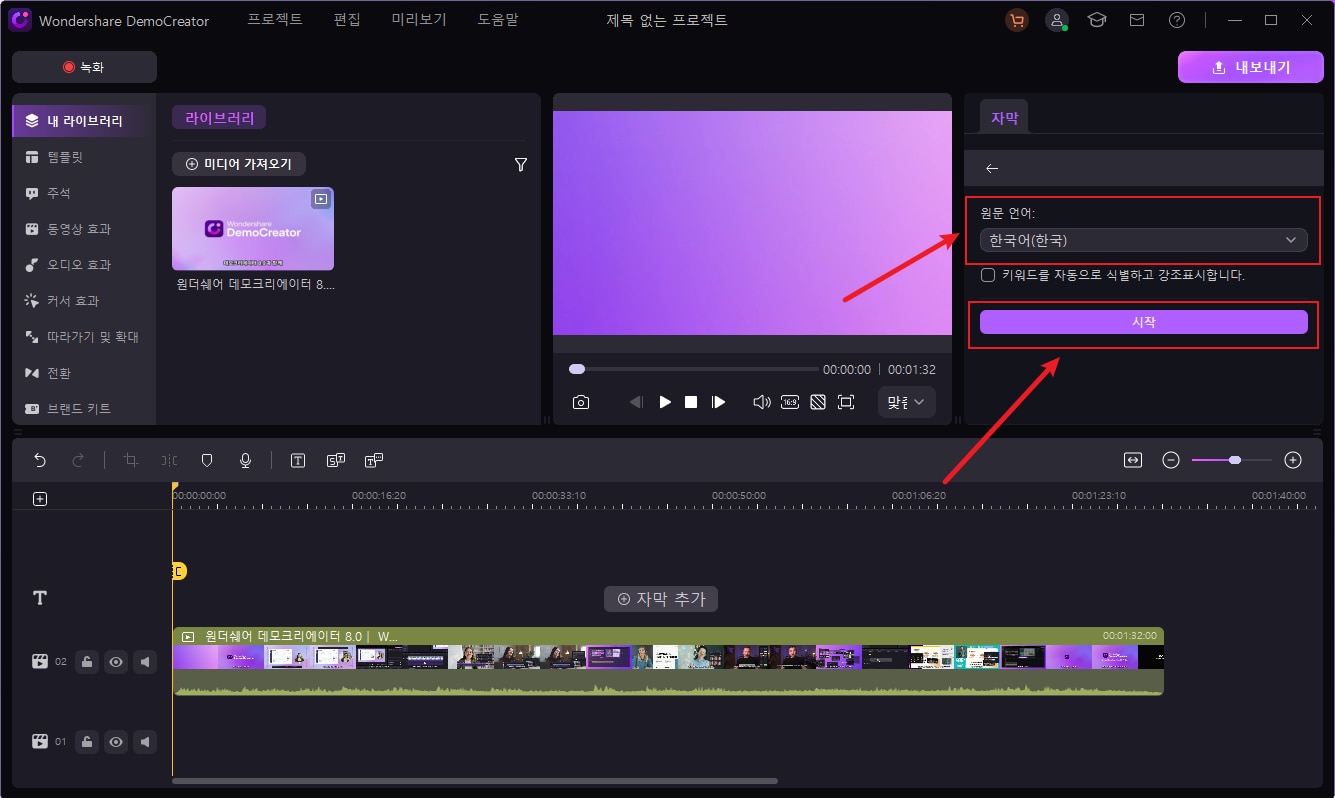Click the 시작 start button
1335x798 pixels.
[1144, 322]
